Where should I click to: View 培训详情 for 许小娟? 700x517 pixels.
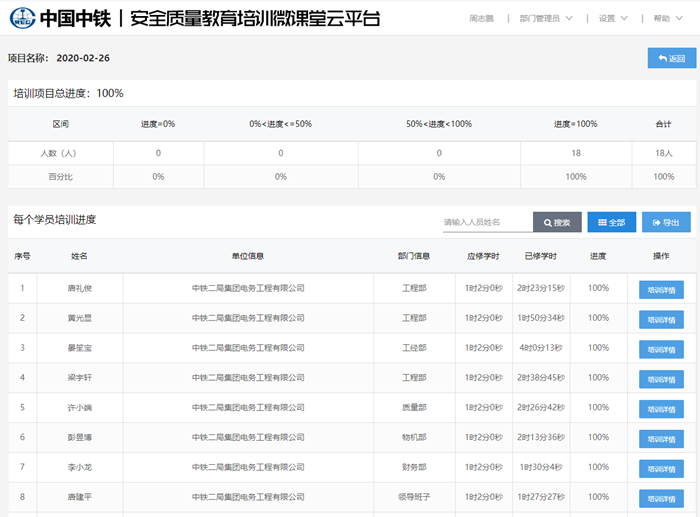[660, 408]
